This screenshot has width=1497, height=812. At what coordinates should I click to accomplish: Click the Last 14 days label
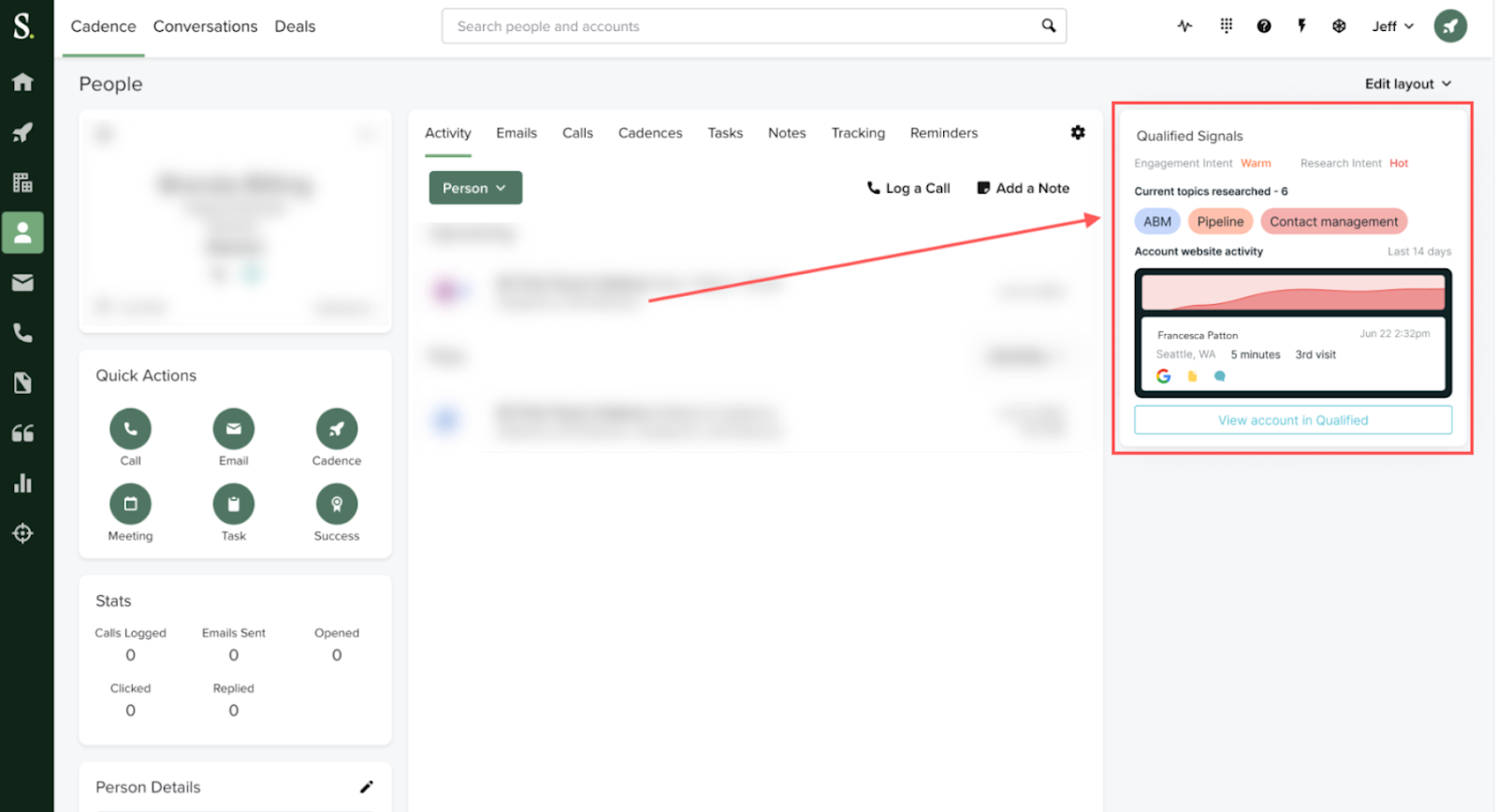(1419, 252)
